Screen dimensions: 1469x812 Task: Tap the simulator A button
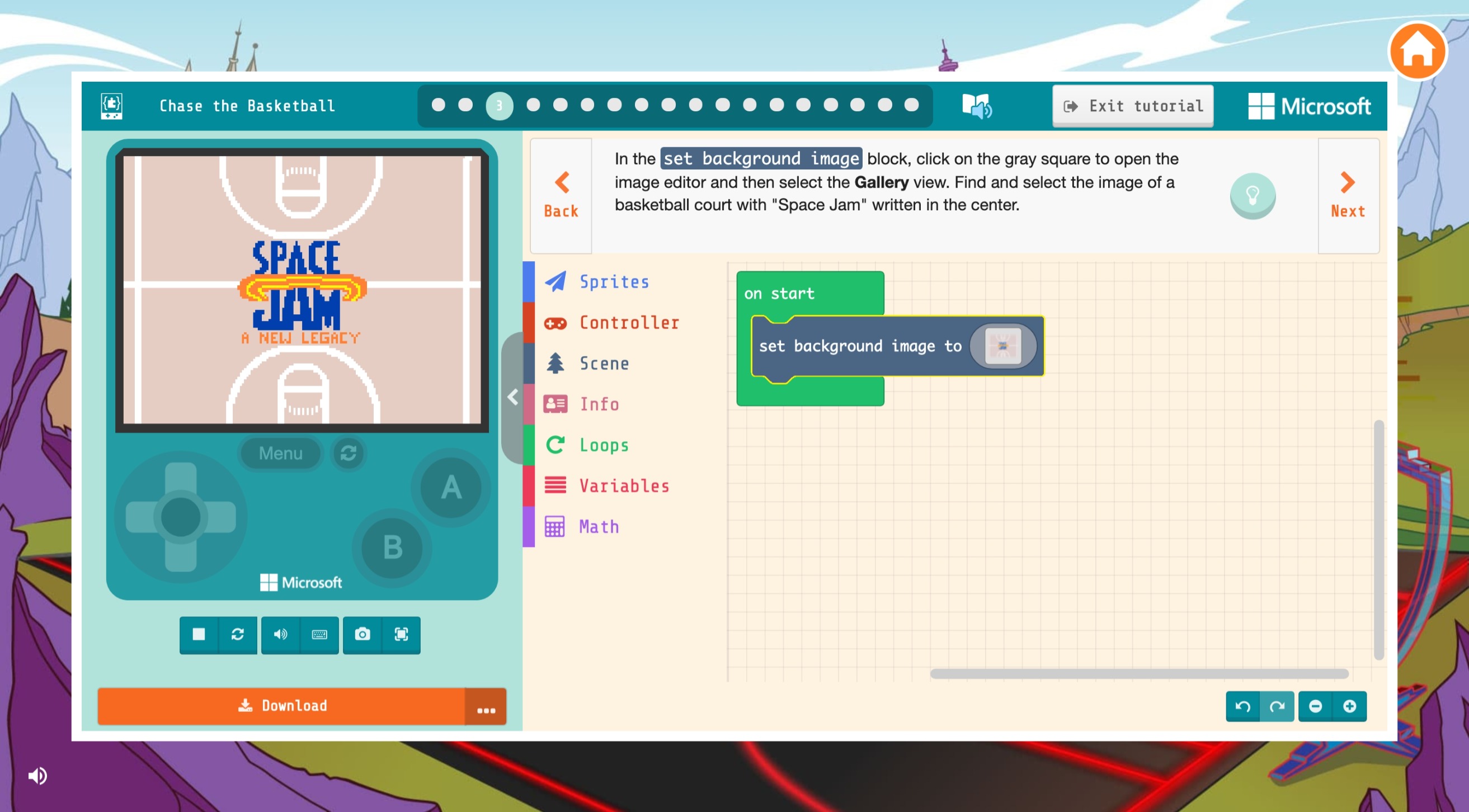(451, 488)
